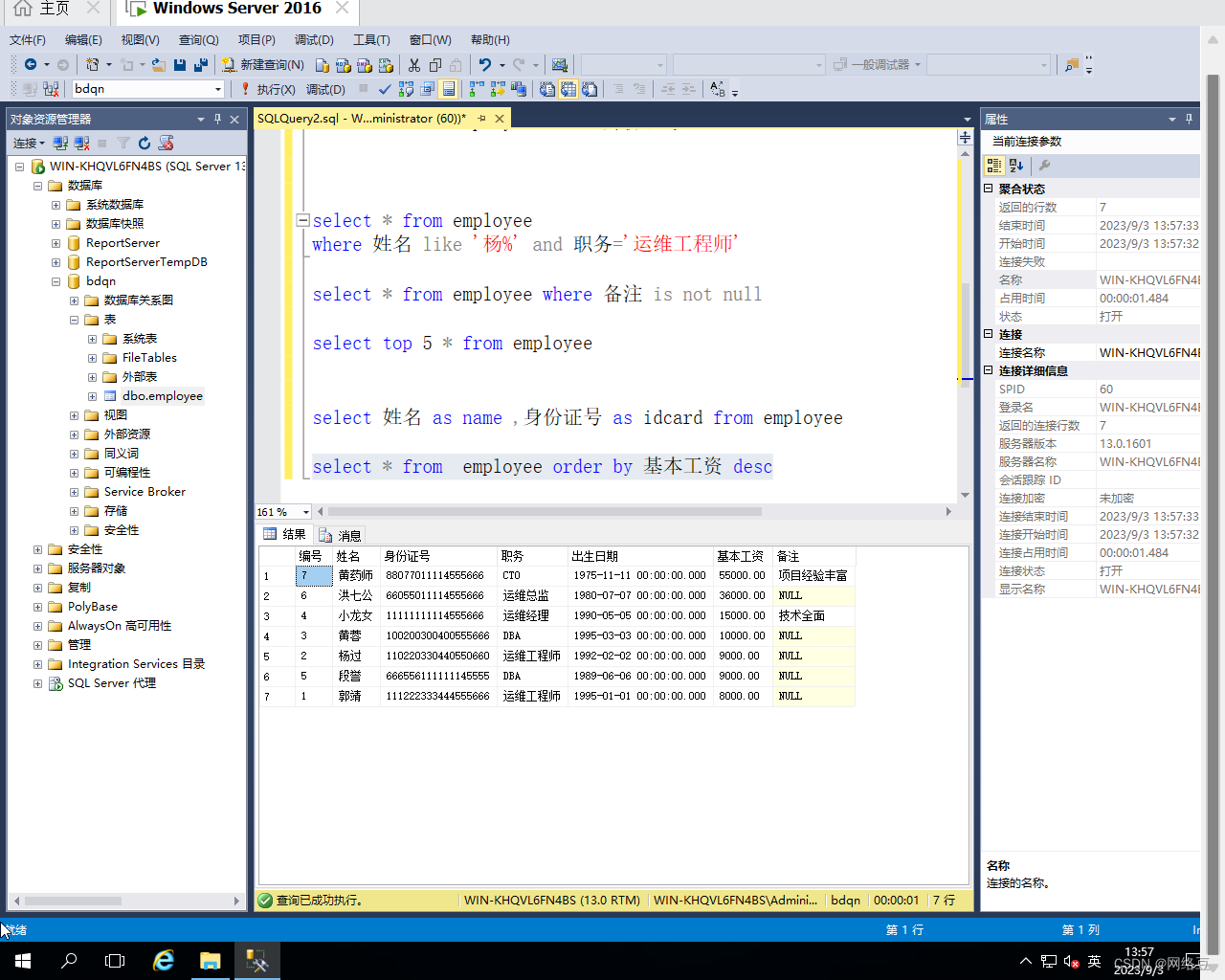Toggle Alphabetical sort in Properties panel
The image size is (1225, 980).
point(1016,166)
